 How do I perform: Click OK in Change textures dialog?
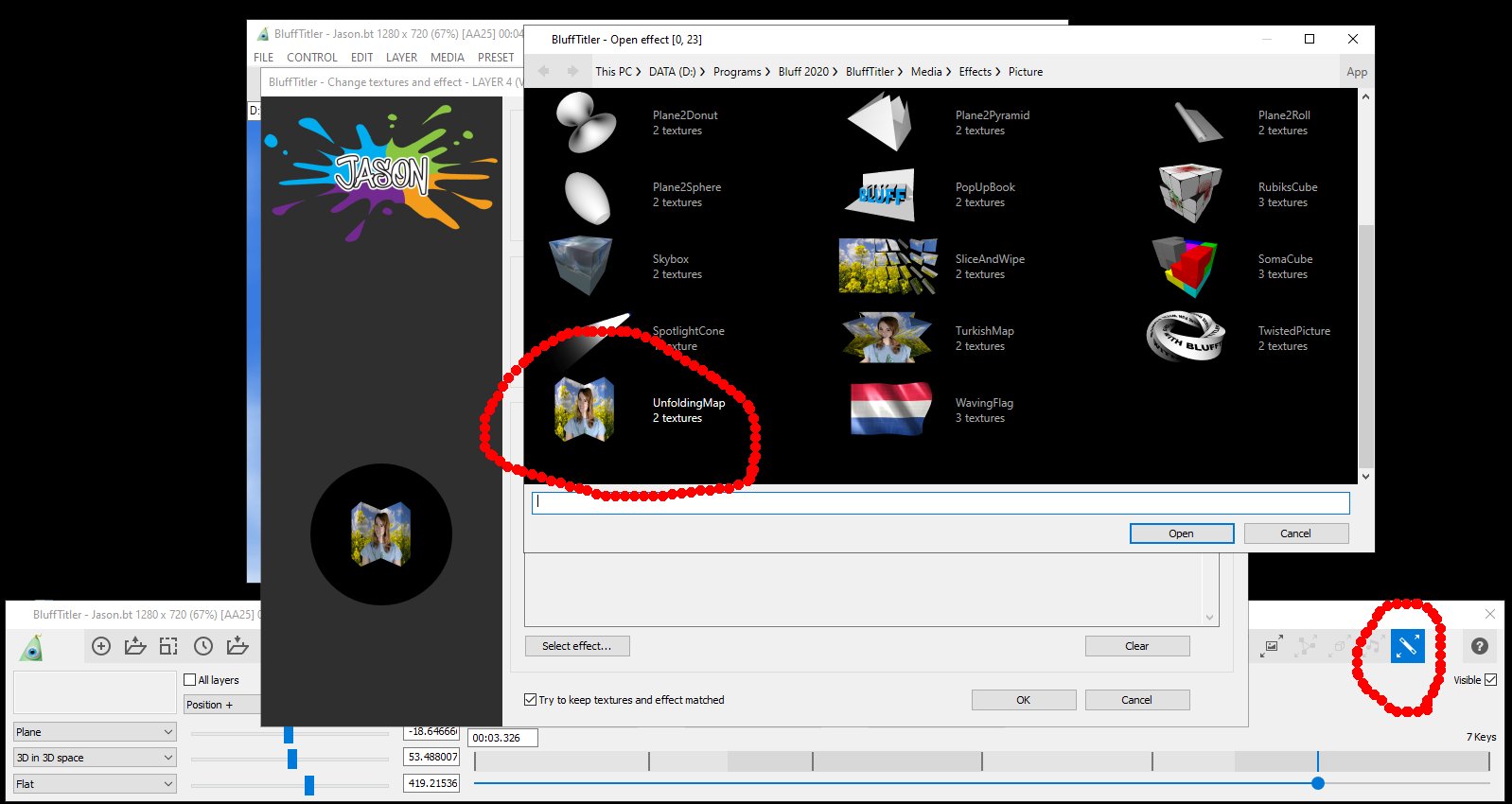pos(1024,700)
